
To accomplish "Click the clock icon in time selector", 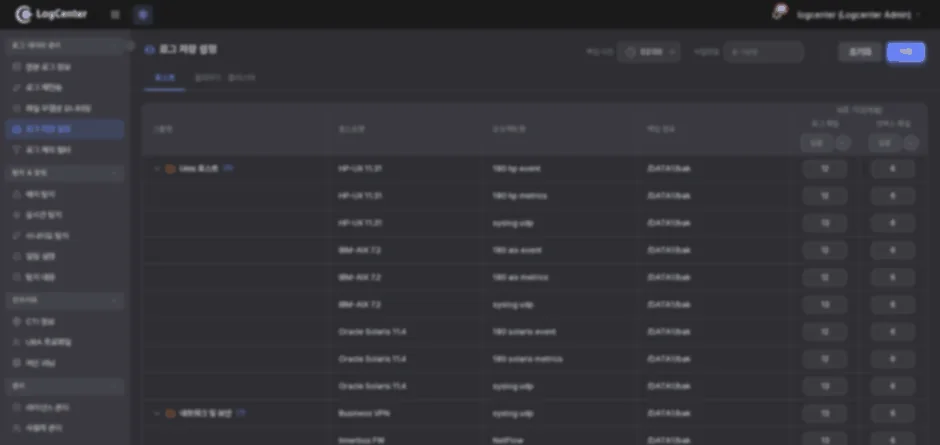I will [629, 52].
